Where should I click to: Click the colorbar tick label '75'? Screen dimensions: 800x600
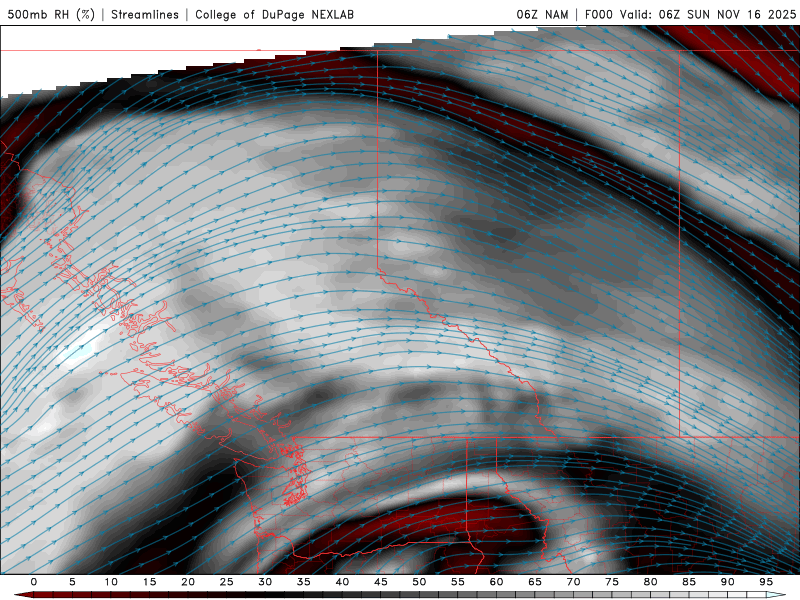612,582
